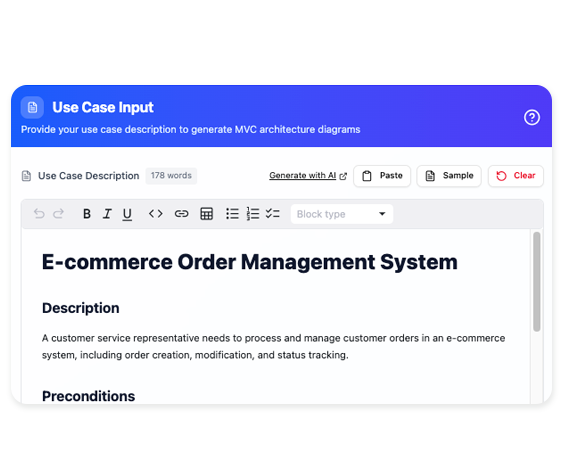Click the Use Case Description label
The width and height of the screenshot is (567, 457).
tap(89, 176)
